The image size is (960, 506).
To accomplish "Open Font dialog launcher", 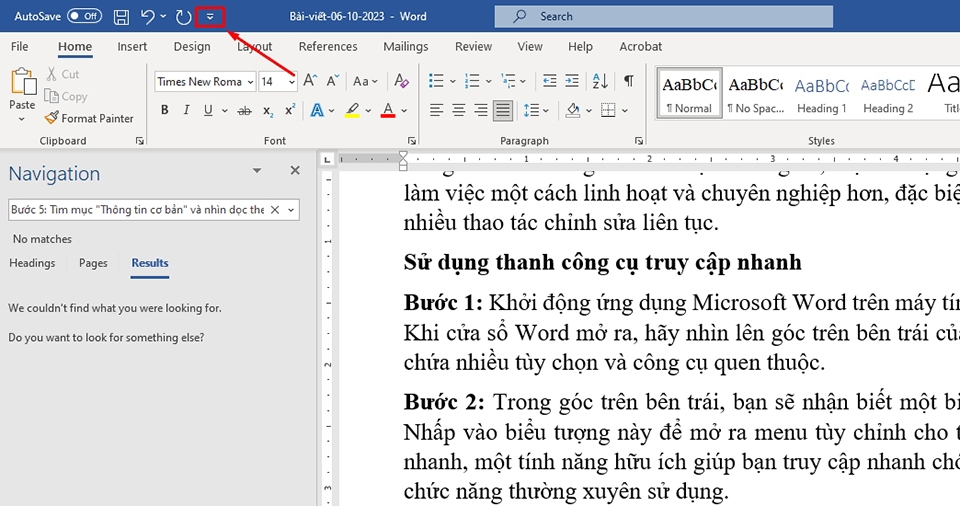I will pos(411,141).
